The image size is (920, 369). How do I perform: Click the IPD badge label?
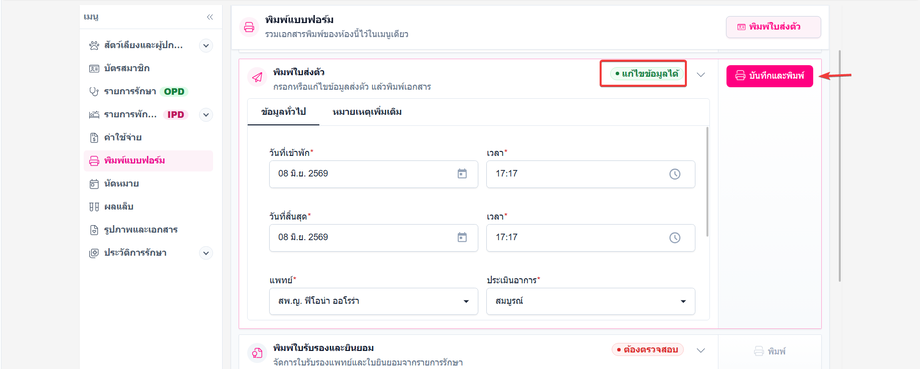pos(176,114)
